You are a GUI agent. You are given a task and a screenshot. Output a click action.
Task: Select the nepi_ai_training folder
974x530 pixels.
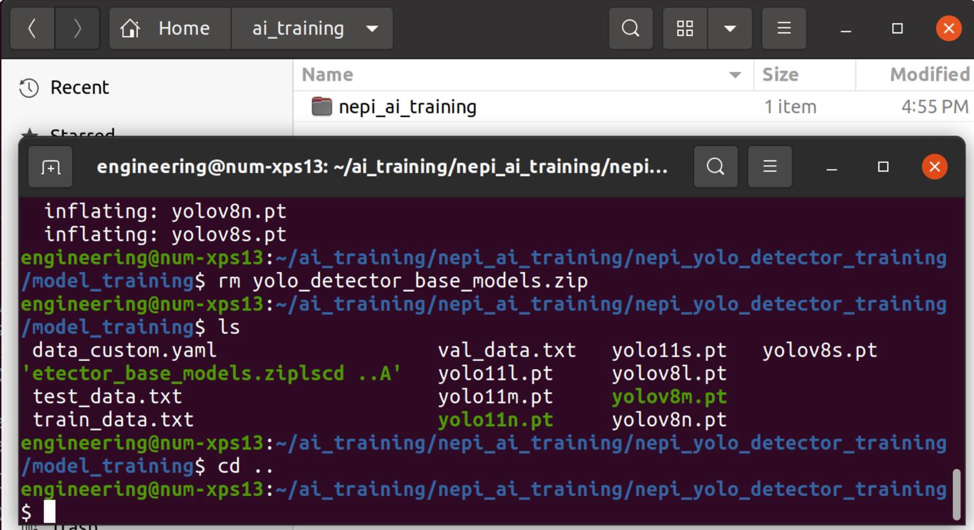point(406,107)
